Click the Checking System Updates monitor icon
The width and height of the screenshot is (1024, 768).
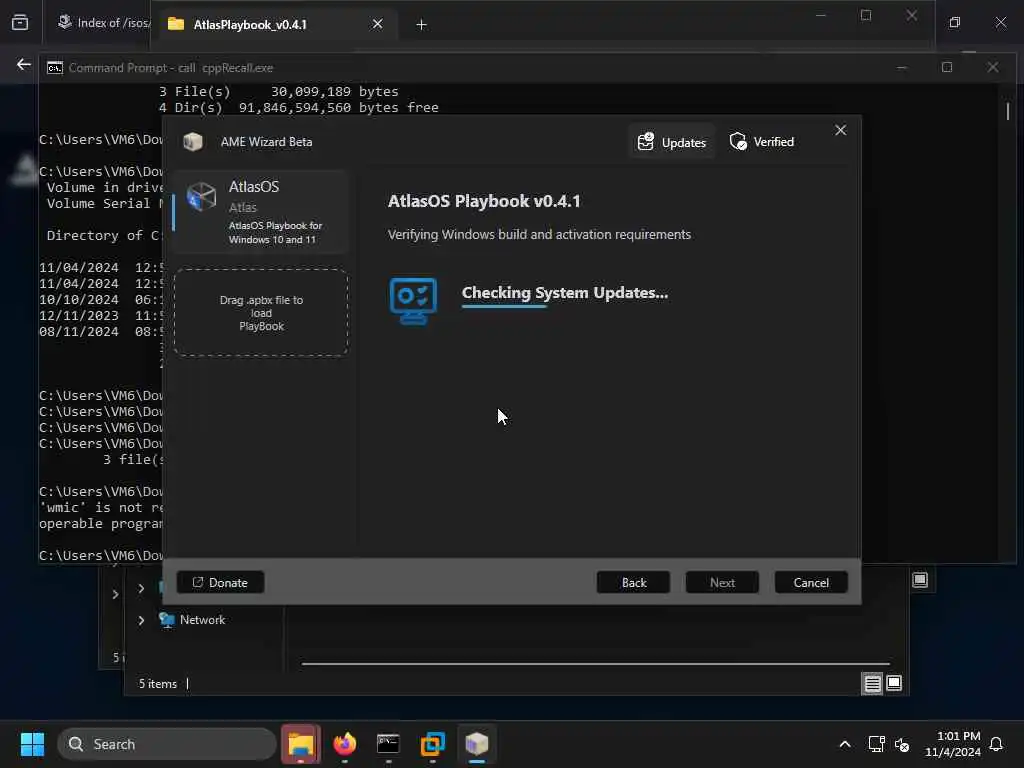point(413,300)
